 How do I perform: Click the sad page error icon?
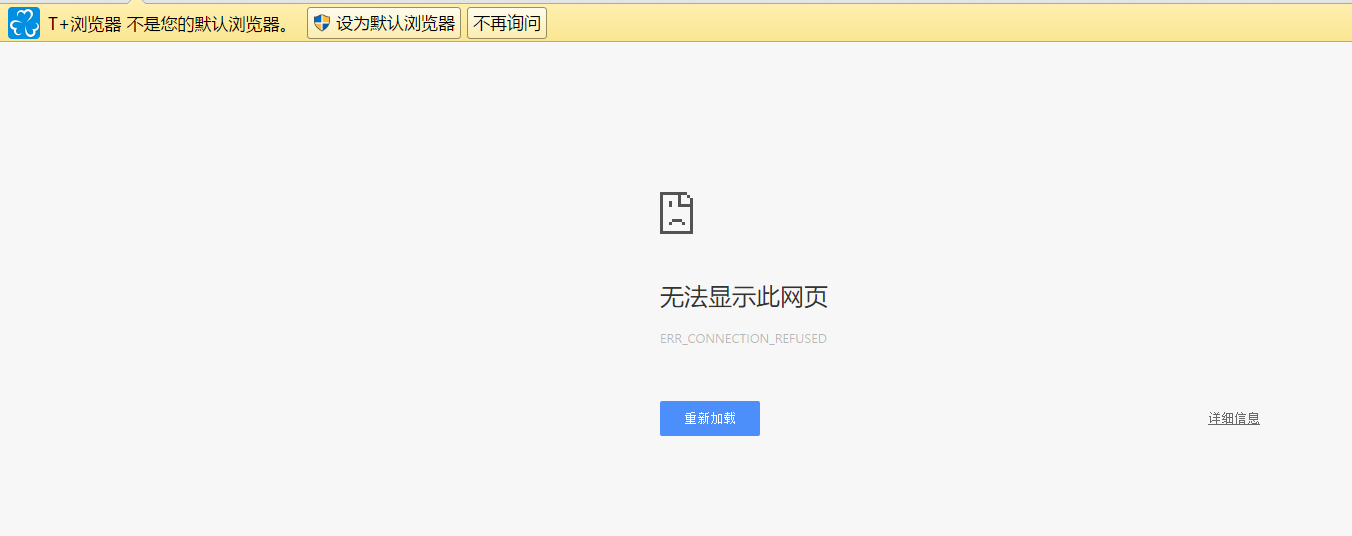point(677,213)
